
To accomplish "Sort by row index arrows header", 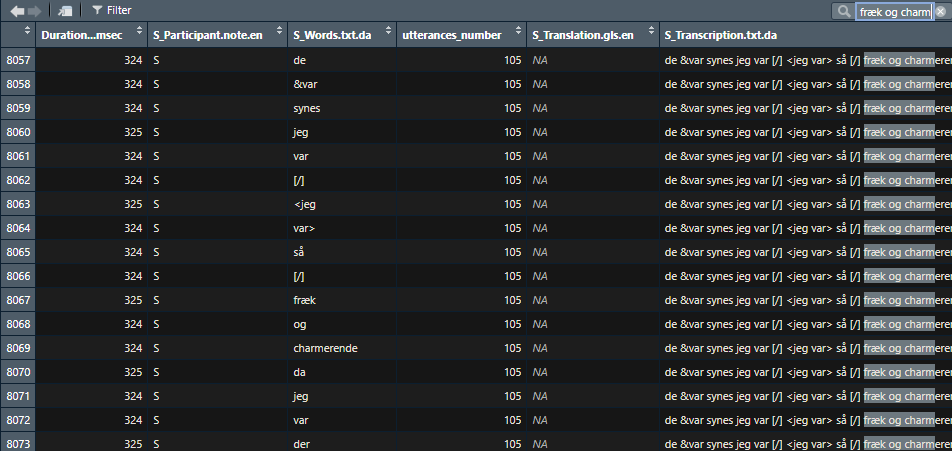I will pyautogui.click(x=17, y=35).
